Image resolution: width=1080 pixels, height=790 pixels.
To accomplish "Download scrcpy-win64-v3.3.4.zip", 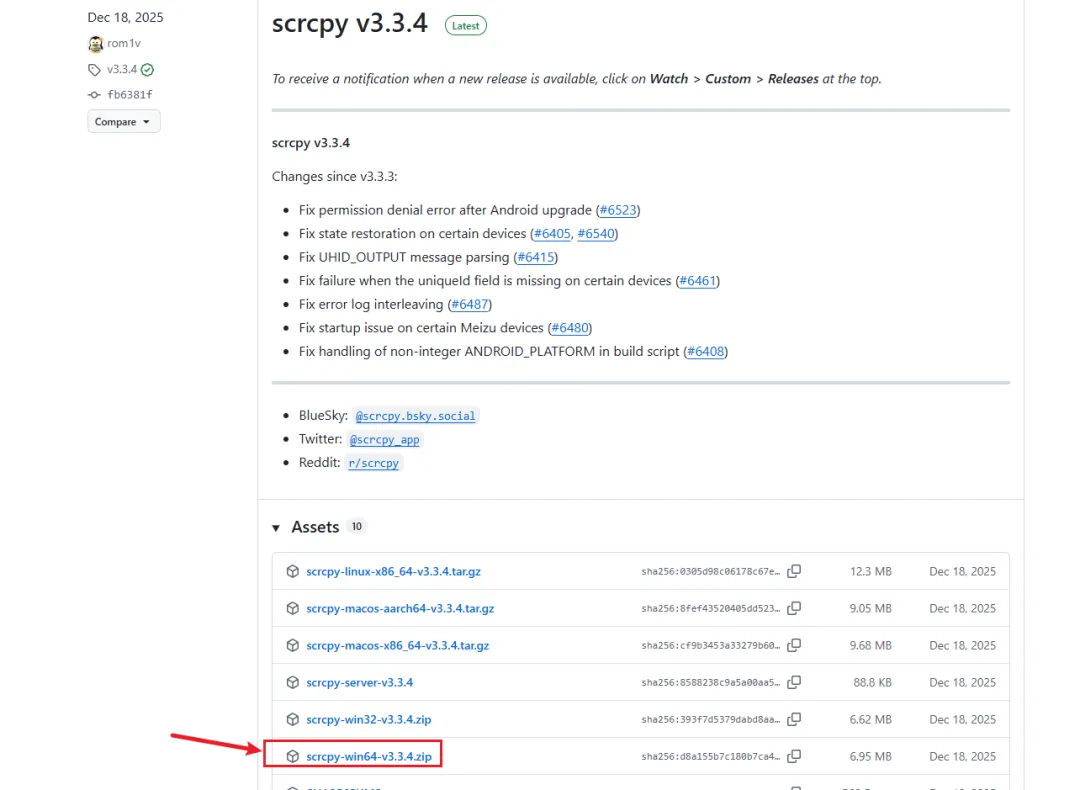I will 368,756.
